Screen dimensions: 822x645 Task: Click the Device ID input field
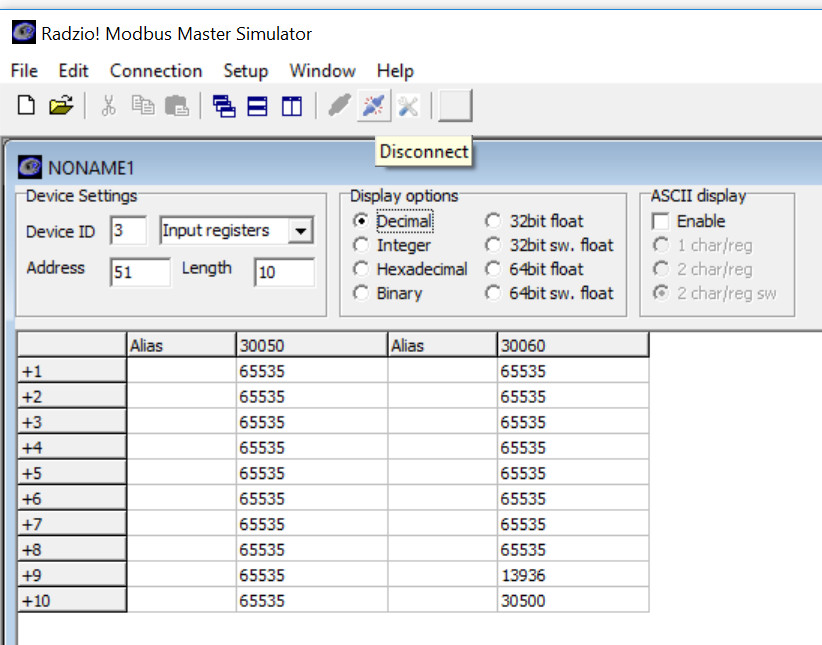(x=128, y=230)
